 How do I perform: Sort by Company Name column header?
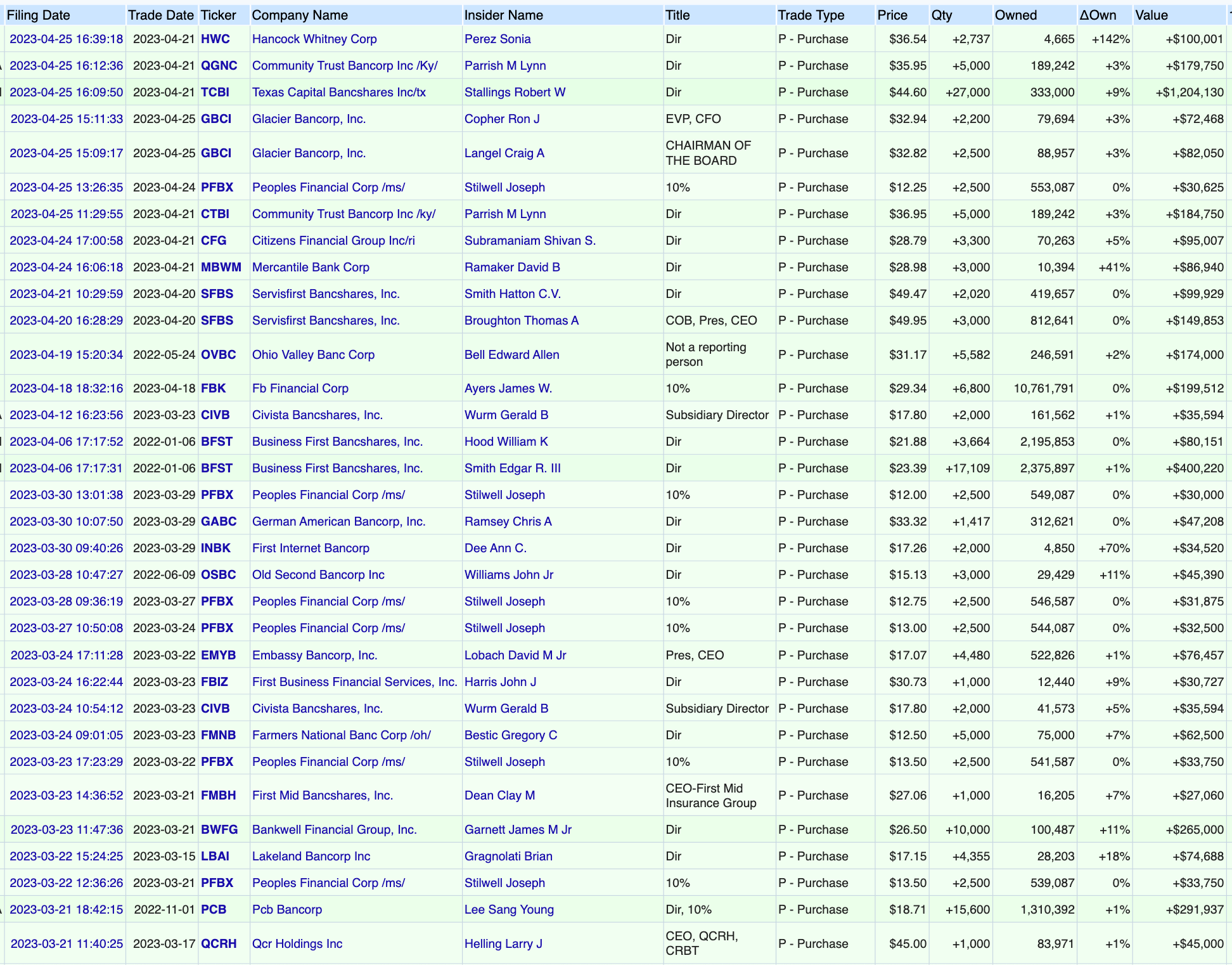[300, 15]
